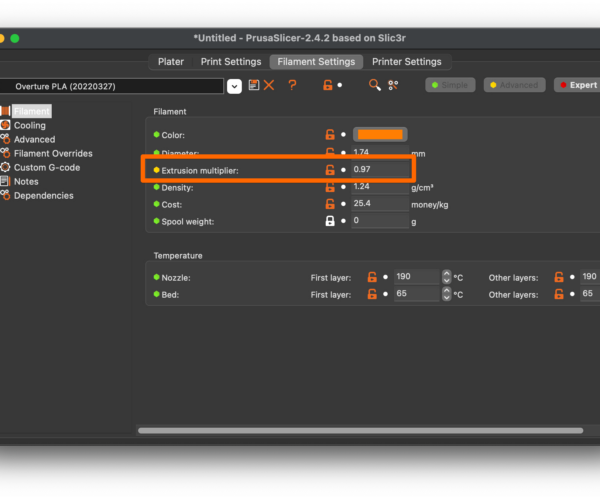The height and width of the screenshot is (500, 600).
Task: Adjust the Bed first layer temperature stepper
Action: point(446,294)
